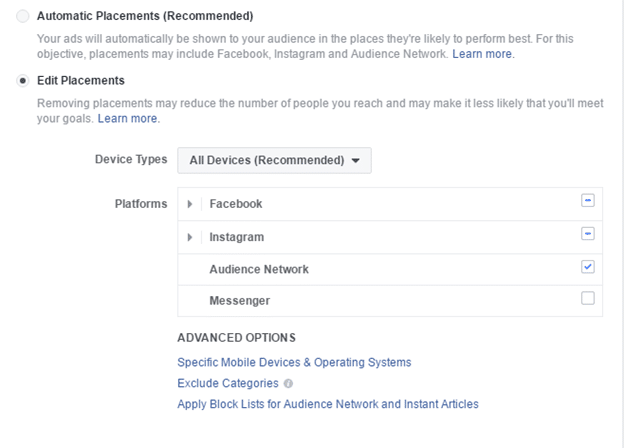Click the Audience Network row label
This screenshot has height=448, width=624.
click(x=259, y=270)
